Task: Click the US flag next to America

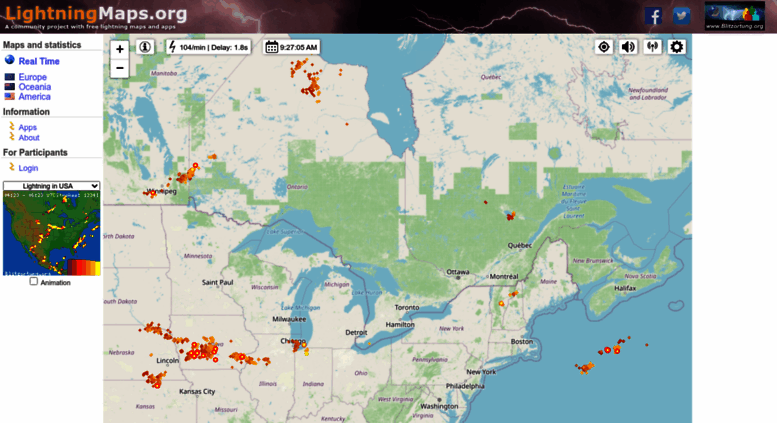Action: coord(9,97)
